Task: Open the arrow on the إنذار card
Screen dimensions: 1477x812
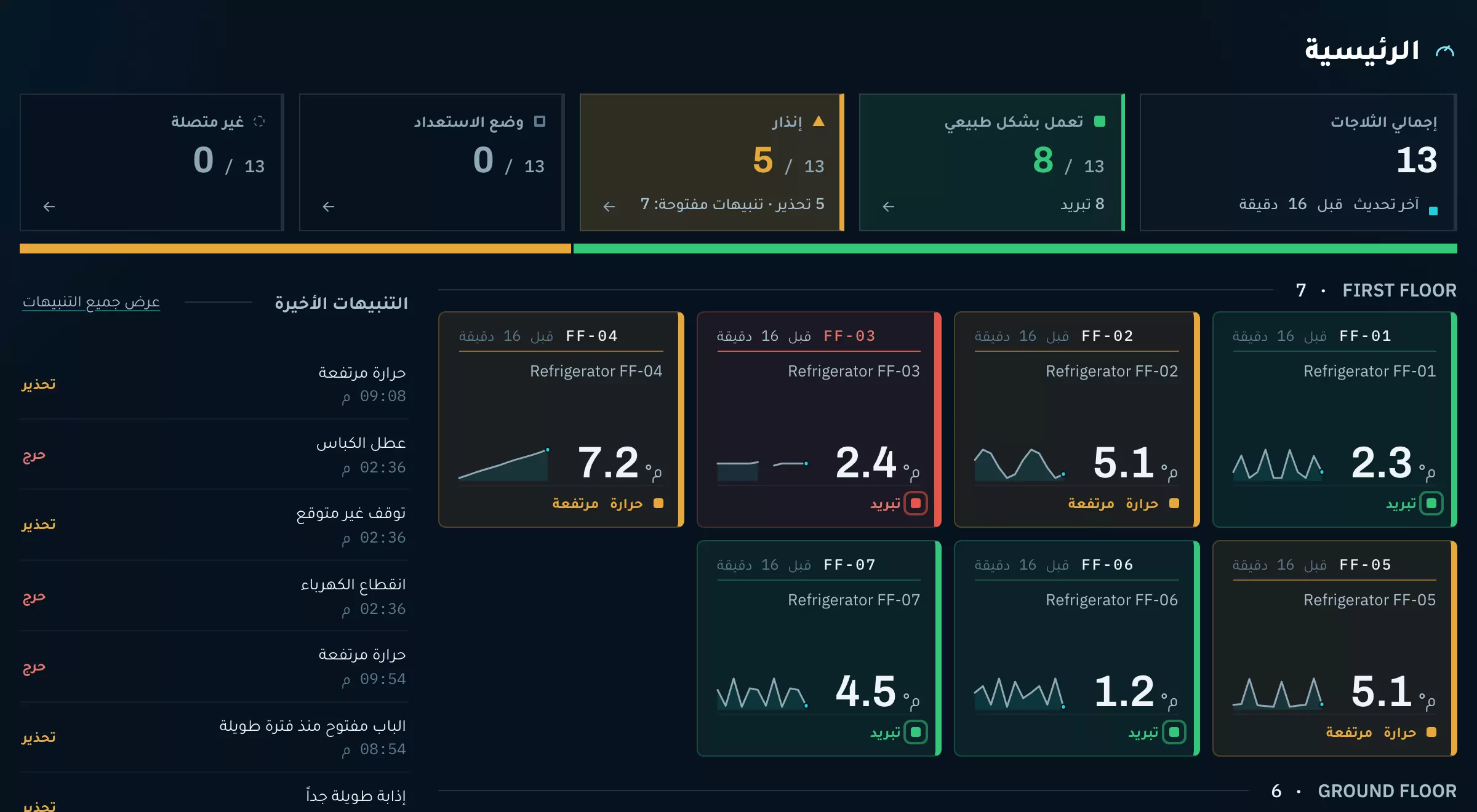Action: (609, 207)
